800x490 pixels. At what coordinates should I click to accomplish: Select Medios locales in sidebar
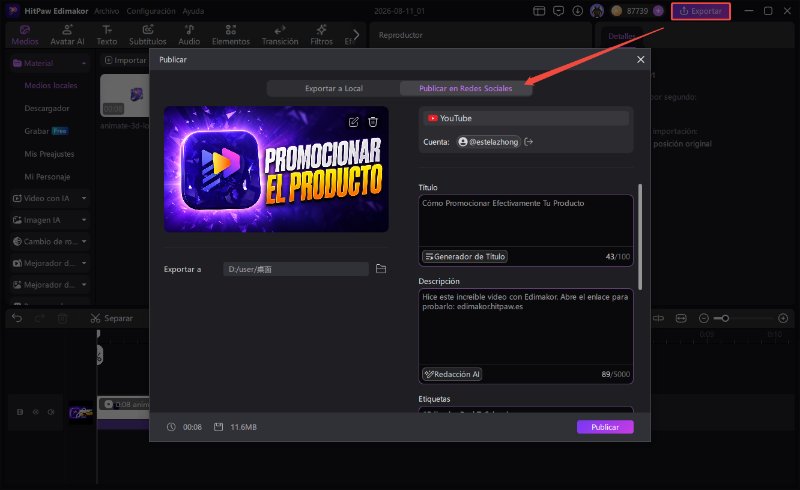click(51, 85)
